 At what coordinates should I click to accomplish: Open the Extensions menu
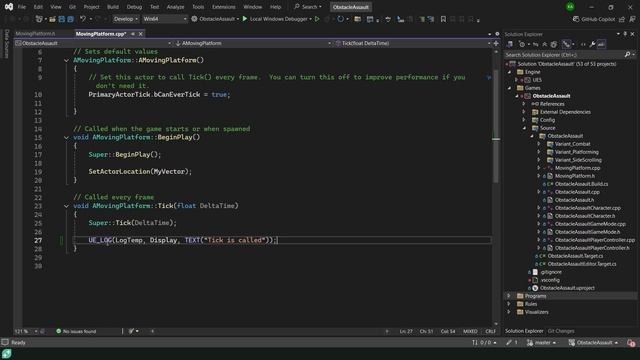point(224,7)
